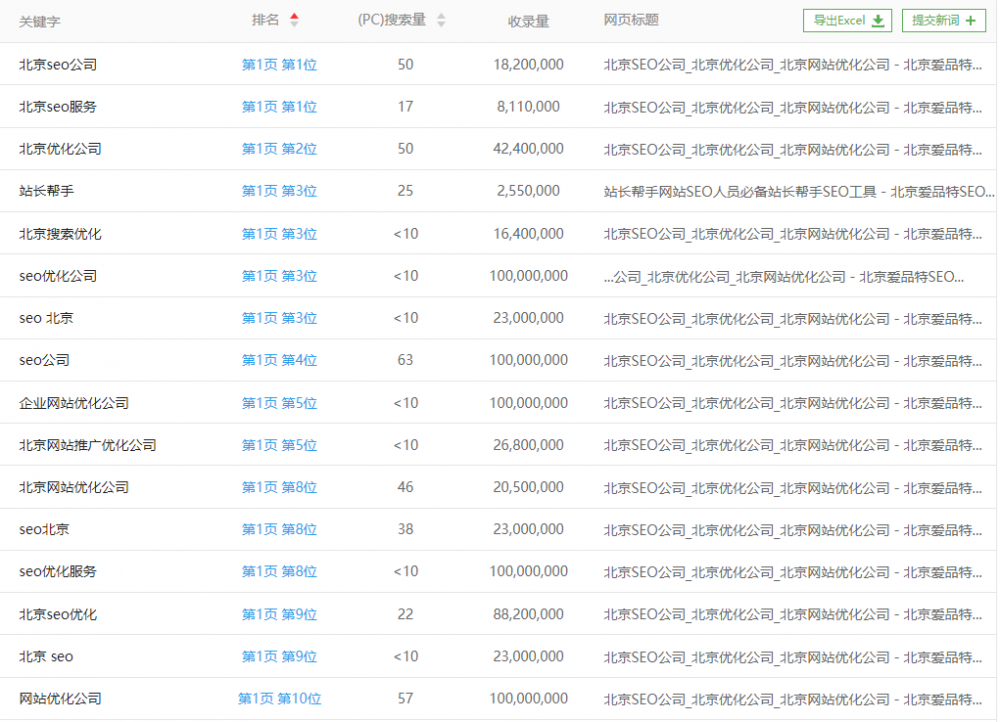Sort search volume ascending via its sort control
The height and width of the screenshot is (722, 1000).
click(440, 15)
